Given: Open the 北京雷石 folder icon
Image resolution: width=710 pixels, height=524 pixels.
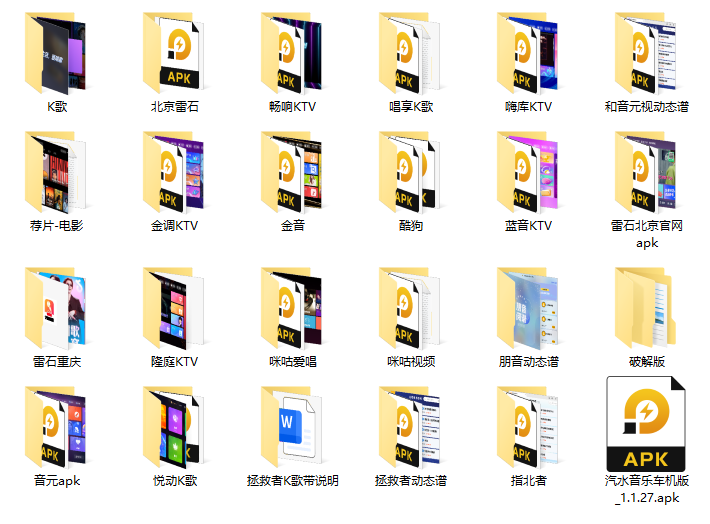Looking at the screenshot, I should point(173,53).
